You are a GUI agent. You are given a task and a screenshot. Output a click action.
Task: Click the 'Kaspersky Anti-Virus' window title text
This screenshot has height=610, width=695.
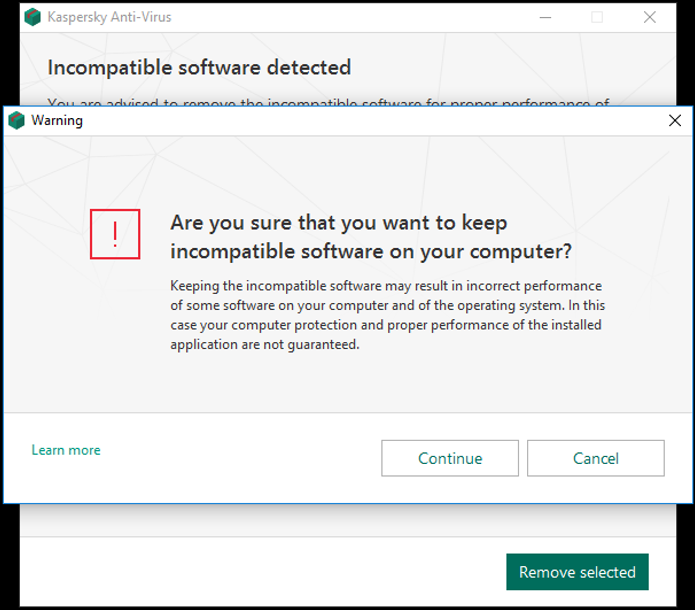click(x=109, y=17)
